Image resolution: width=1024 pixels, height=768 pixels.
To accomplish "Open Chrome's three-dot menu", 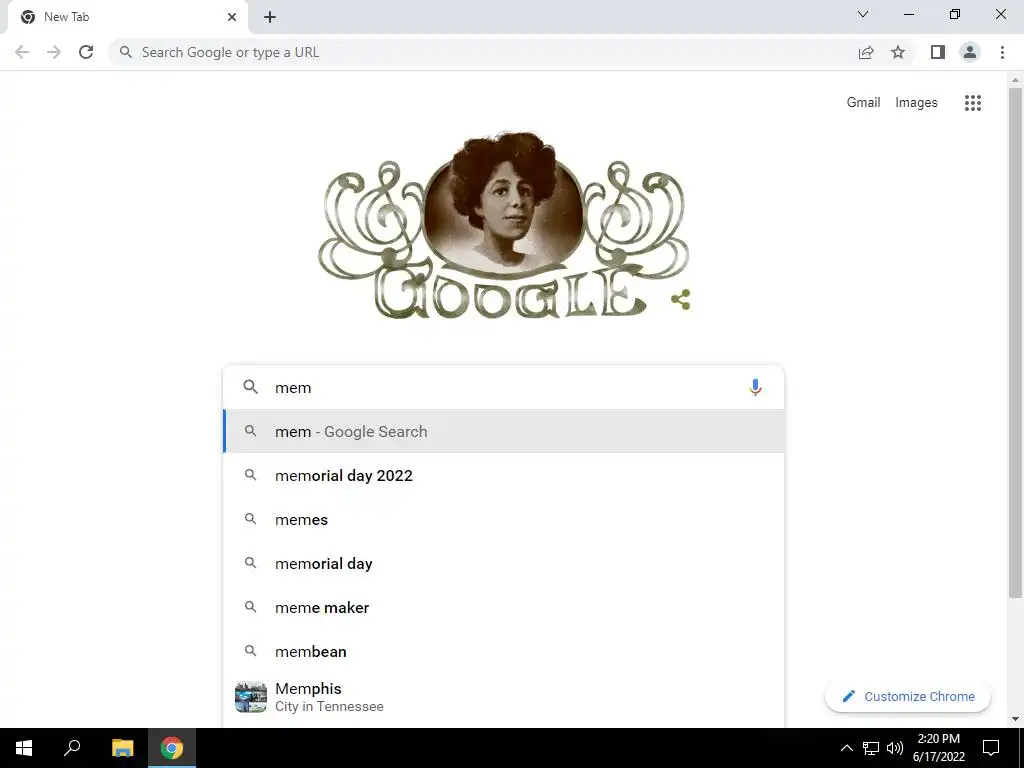I will (1002, 52).
